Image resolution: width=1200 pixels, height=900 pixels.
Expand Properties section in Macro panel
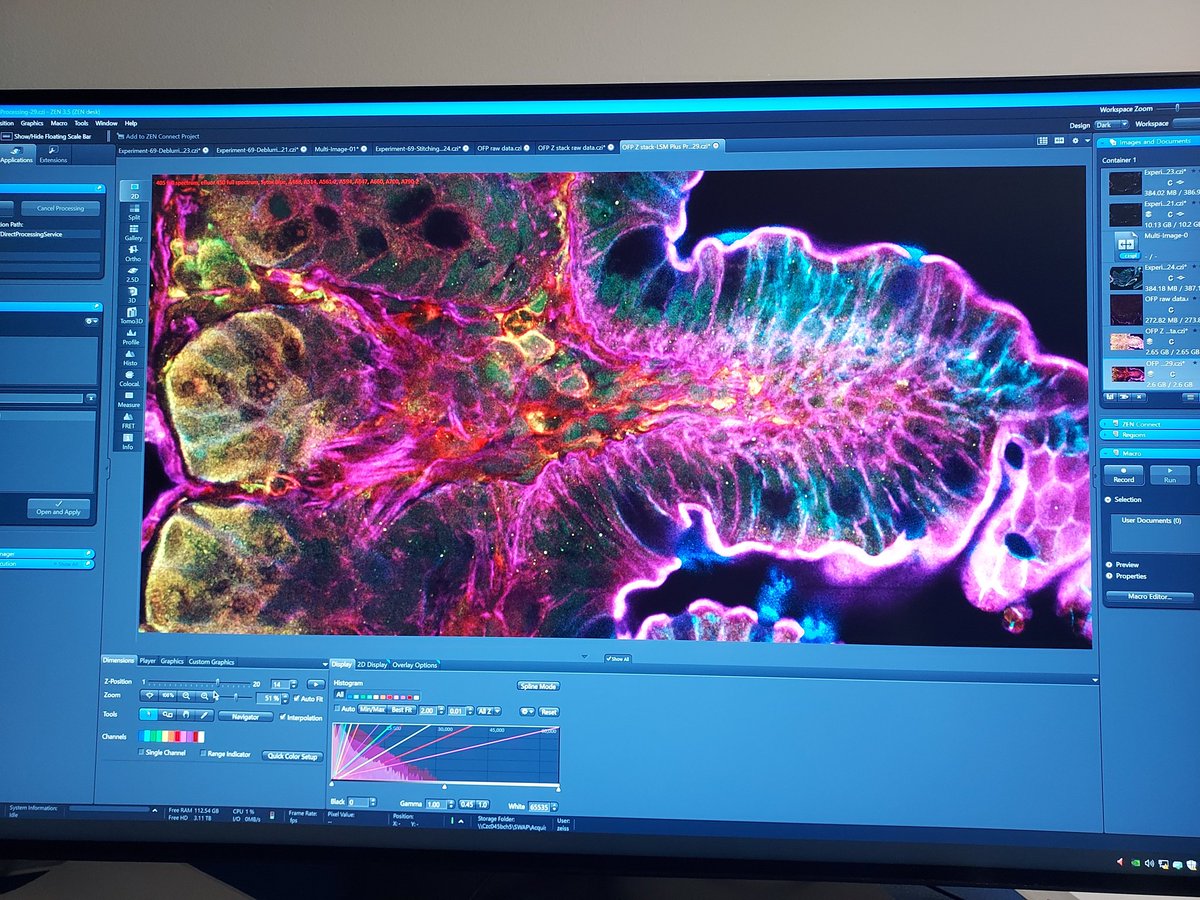[x=1127, y=576]
